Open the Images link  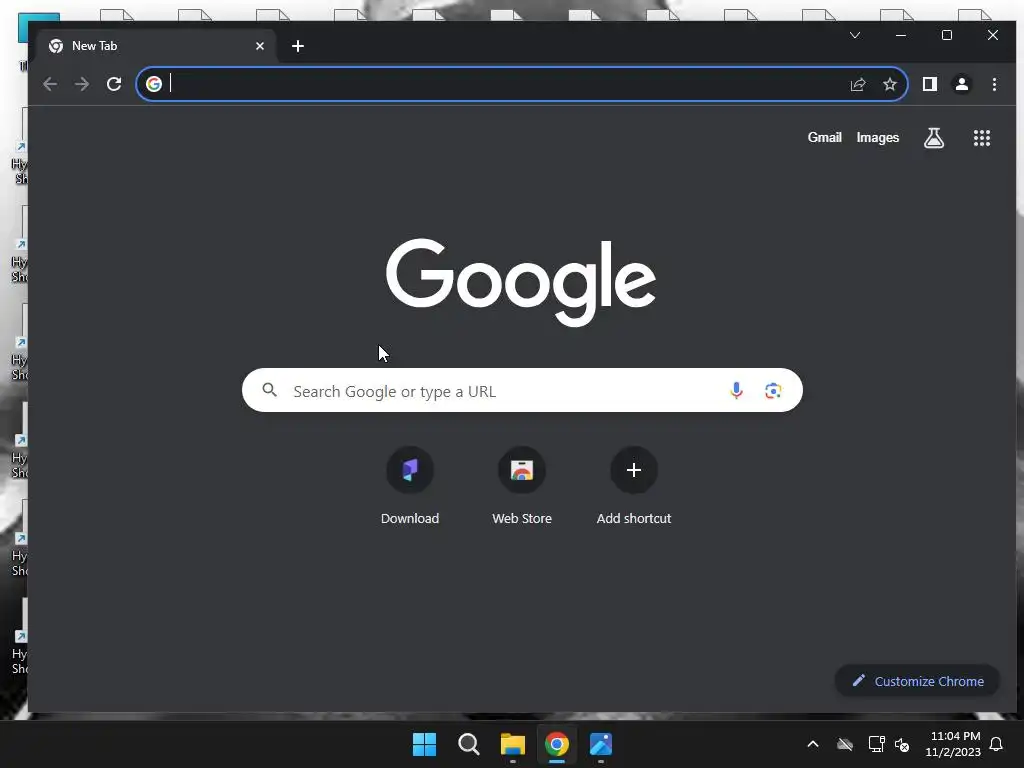tap(878, 138)
